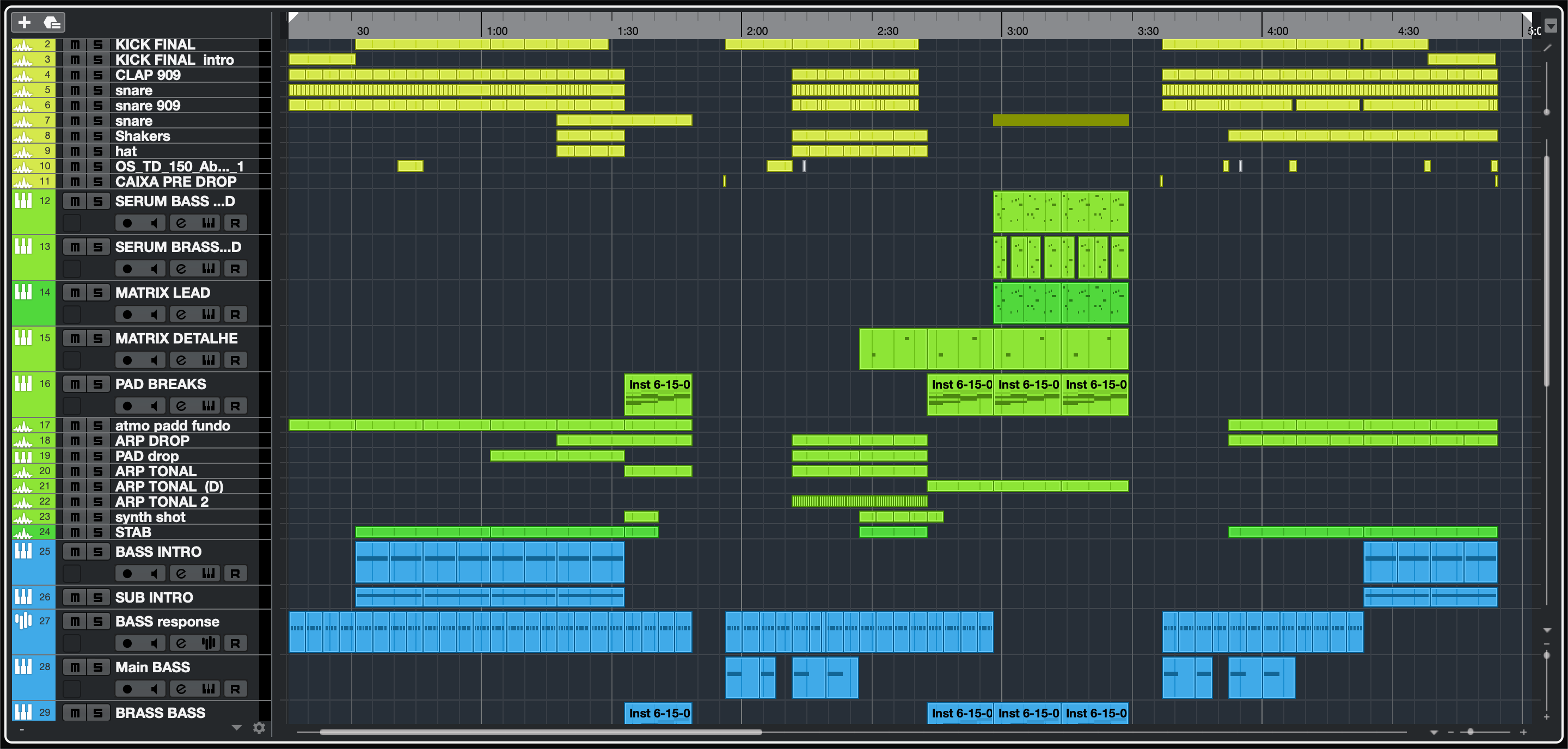Adjust the horizontal zoom slider

pyautogui.click(x=1471, y=732)
